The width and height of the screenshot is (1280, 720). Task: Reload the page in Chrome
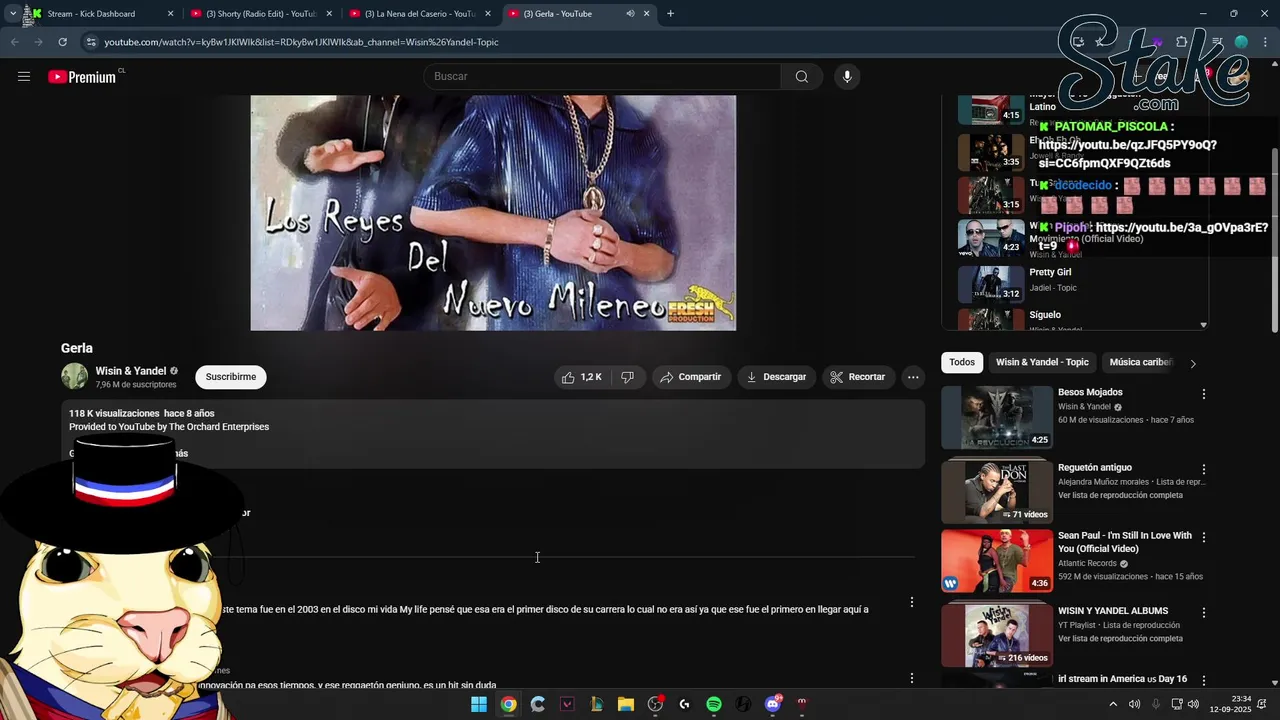point(62,42)
